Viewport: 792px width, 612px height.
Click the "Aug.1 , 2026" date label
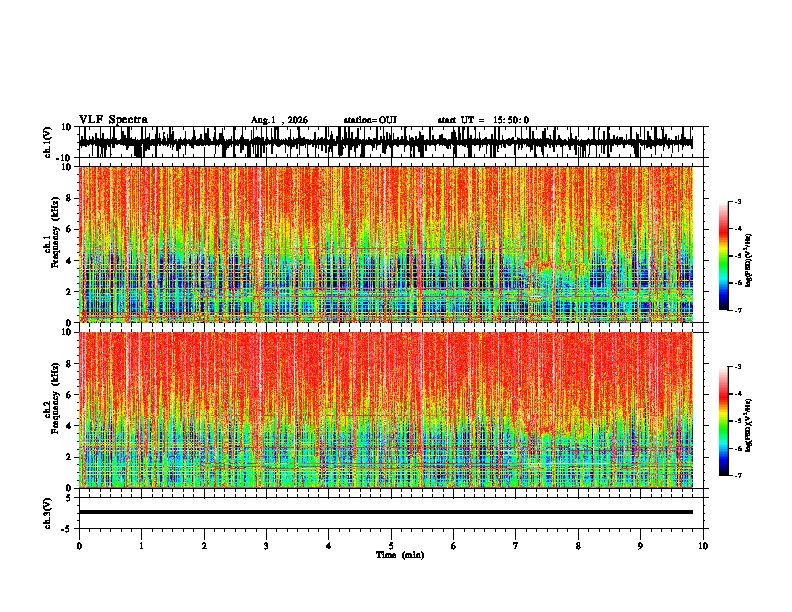[279, 120]
